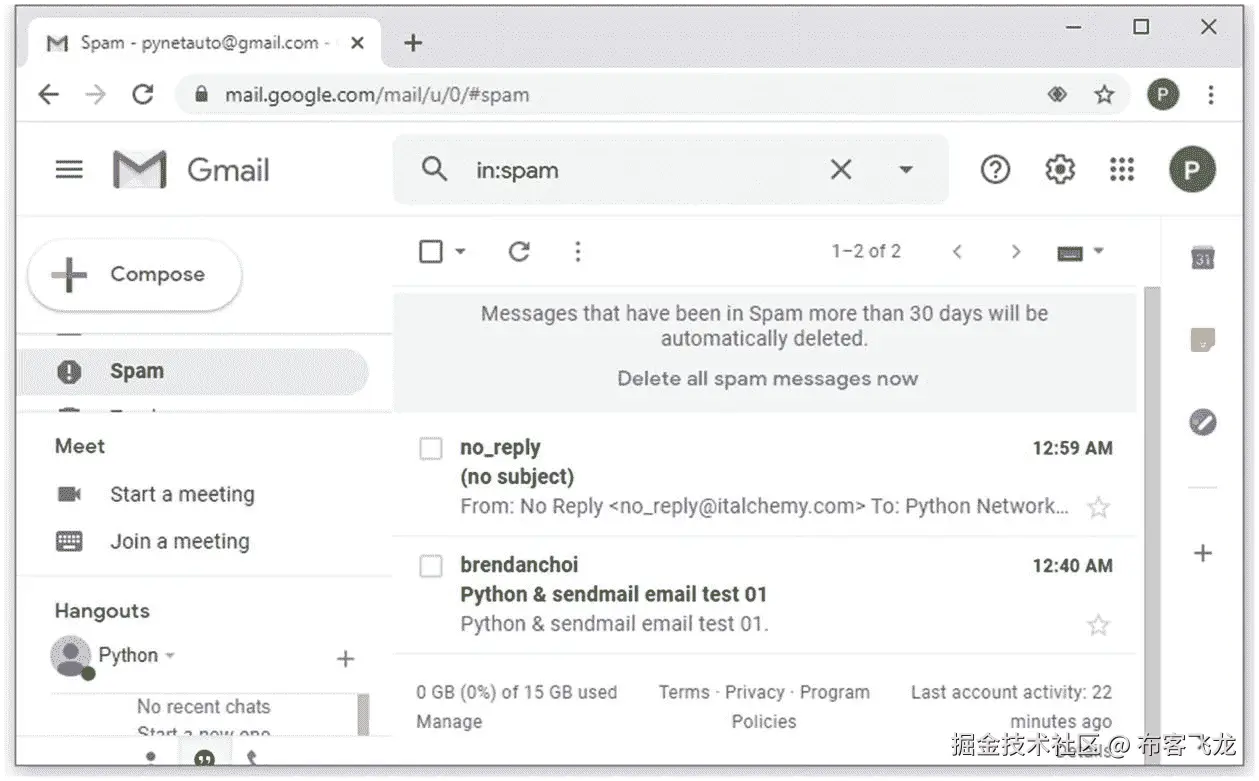
Task: Open Gmail settings gear
Action: coord(1059,170)
